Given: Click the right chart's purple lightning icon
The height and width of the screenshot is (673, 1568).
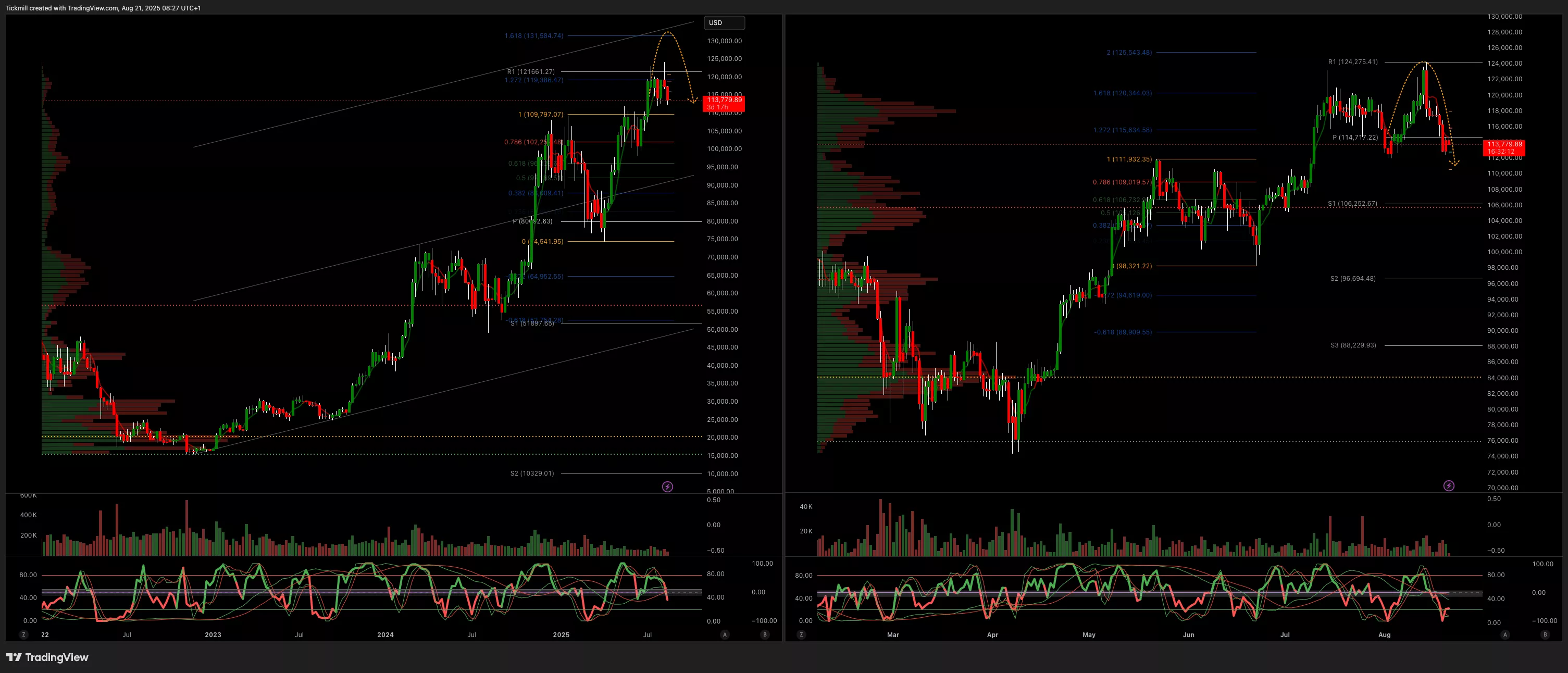Looking at the screenshot, I should (1449, 485).
